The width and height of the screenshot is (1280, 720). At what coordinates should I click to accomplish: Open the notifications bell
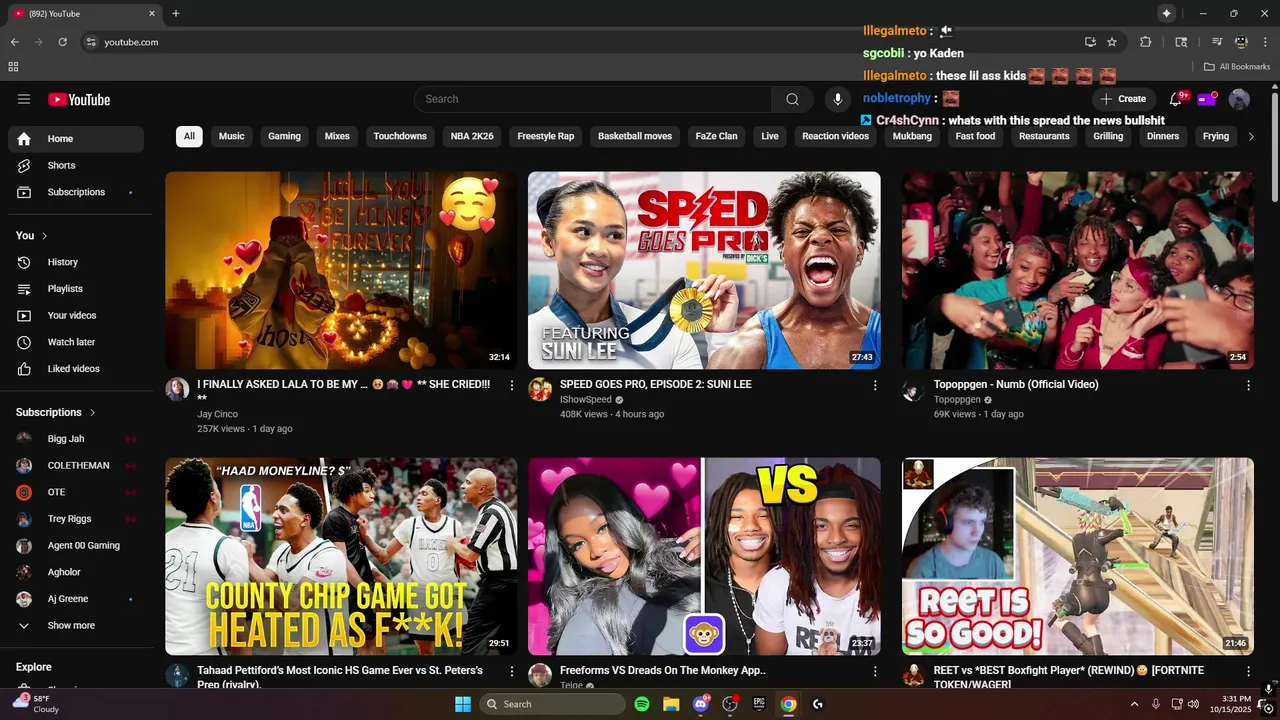1176,99
